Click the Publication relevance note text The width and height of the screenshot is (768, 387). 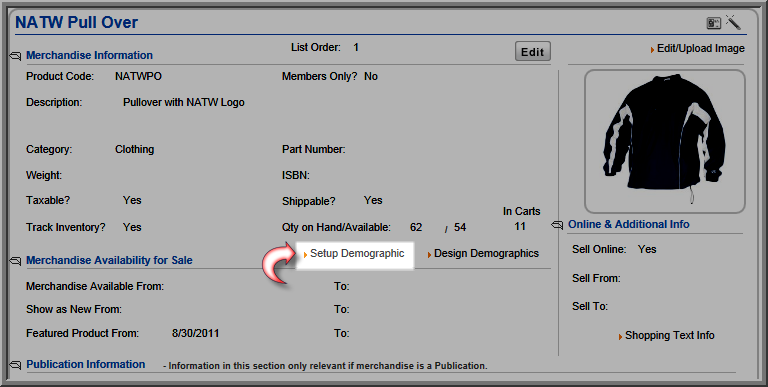(325, 366)
